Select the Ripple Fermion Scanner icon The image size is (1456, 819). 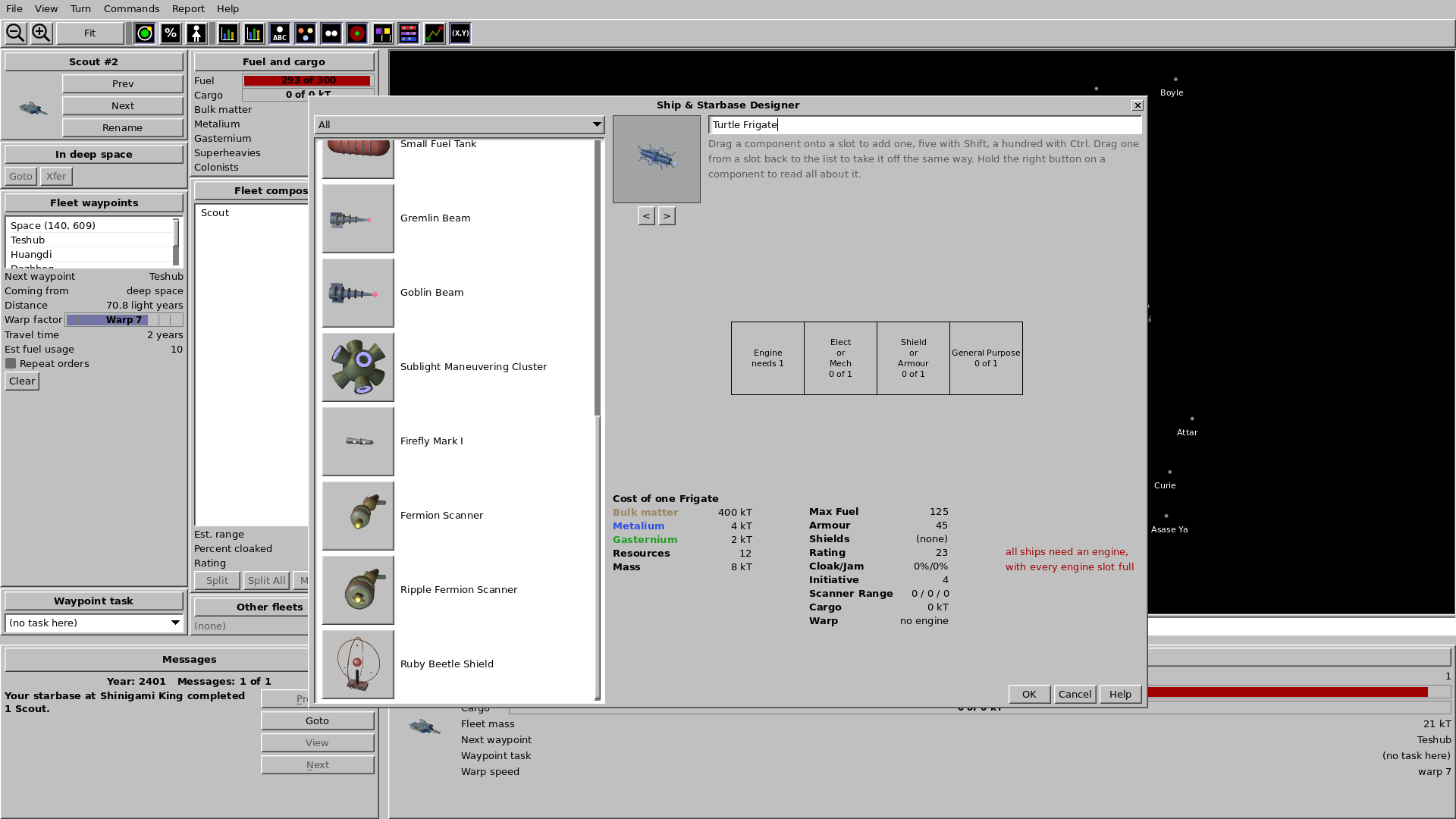click(x=358, y=590)
